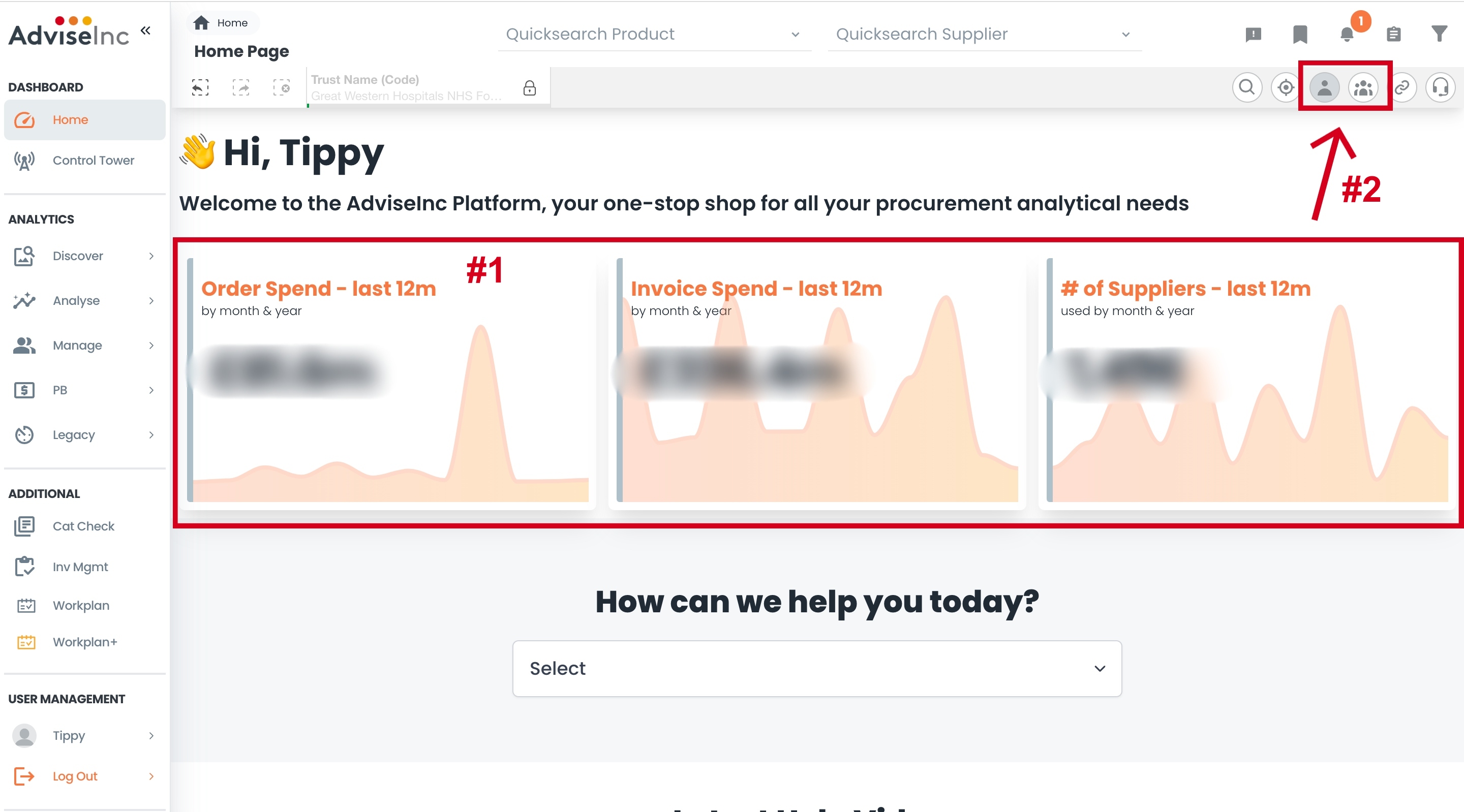Click the headset support icon
The width and height of the screenshot is (1464, 812).
[x=1440, y=87]
